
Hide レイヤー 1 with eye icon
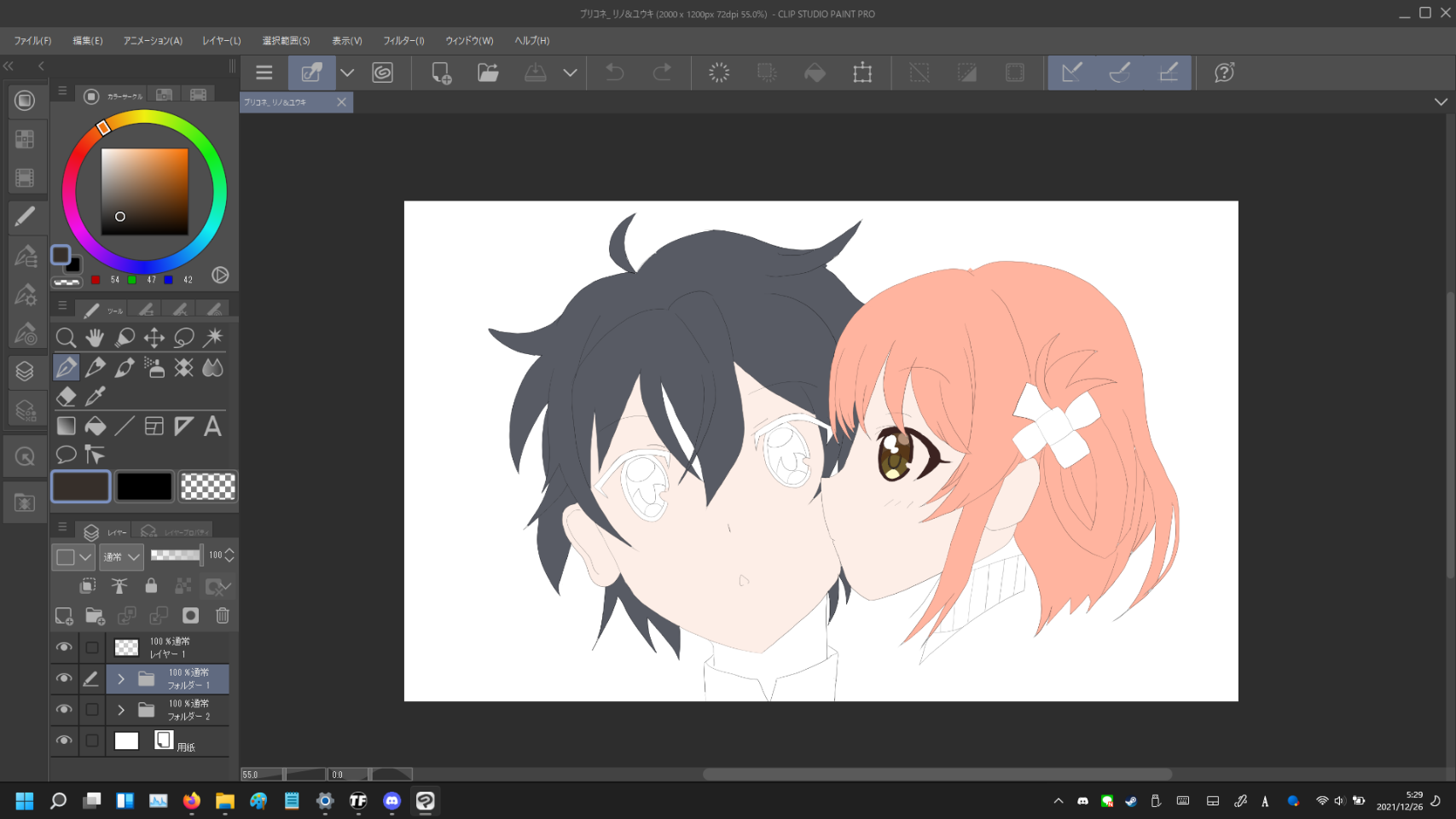[x=64, y=648]
